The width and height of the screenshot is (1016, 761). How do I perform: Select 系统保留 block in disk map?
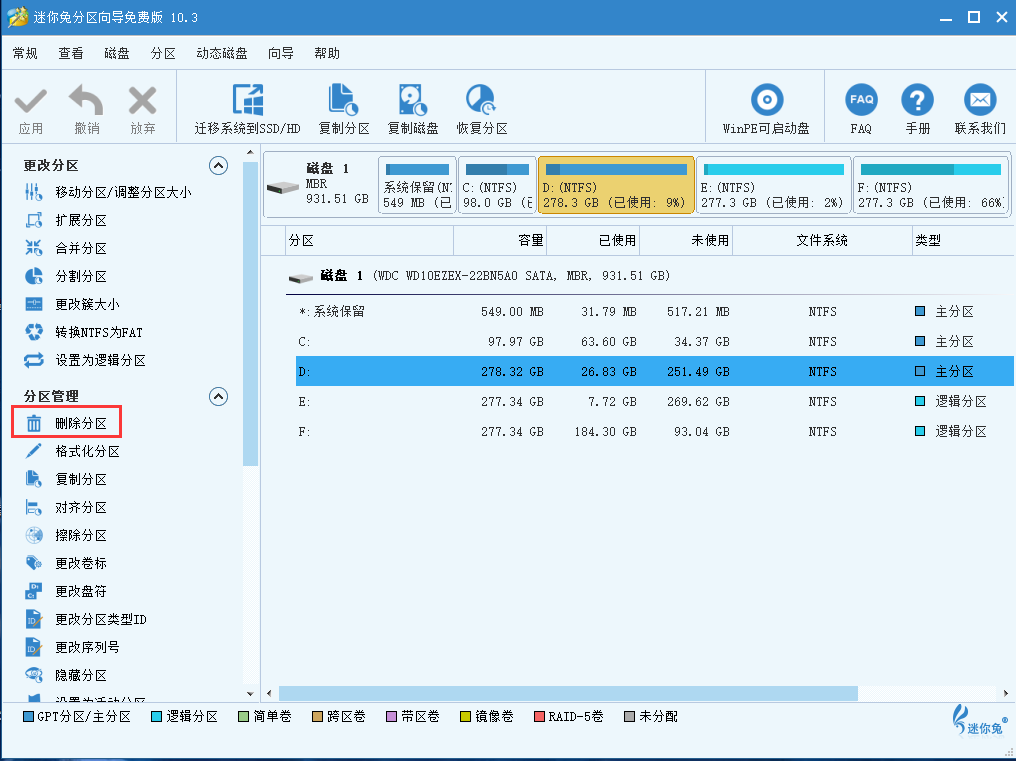[417, 185]
